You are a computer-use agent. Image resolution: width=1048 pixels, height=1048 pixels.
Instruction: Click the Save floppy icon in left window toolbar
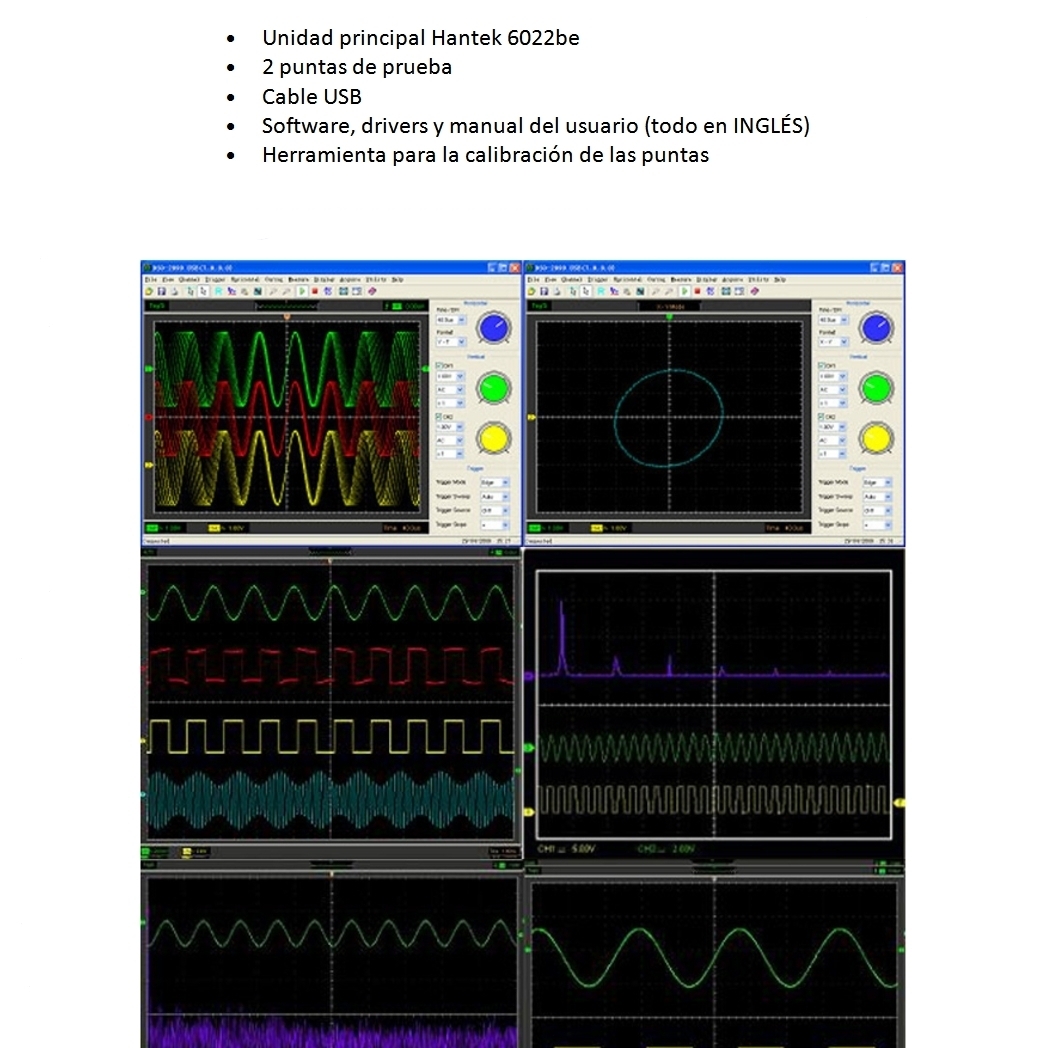159,290
